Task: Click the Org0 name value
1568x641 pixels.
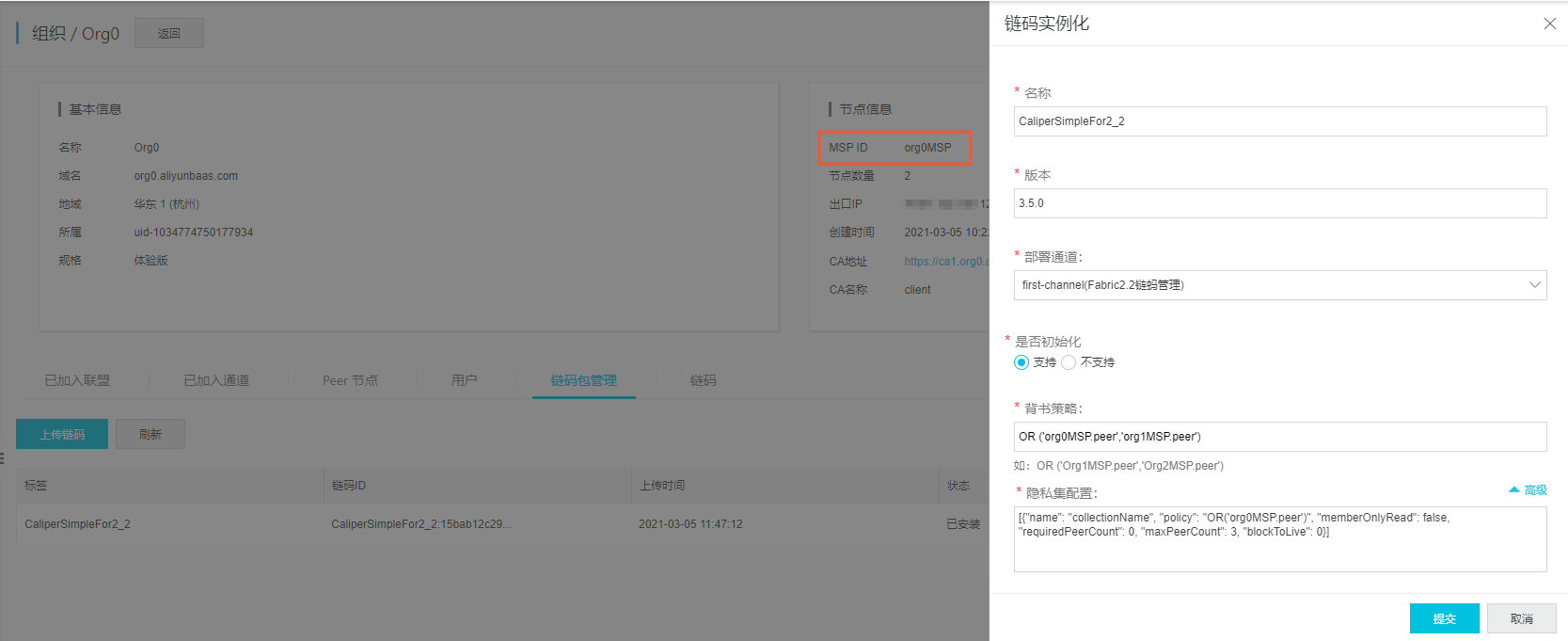Action: click(147, 148)
